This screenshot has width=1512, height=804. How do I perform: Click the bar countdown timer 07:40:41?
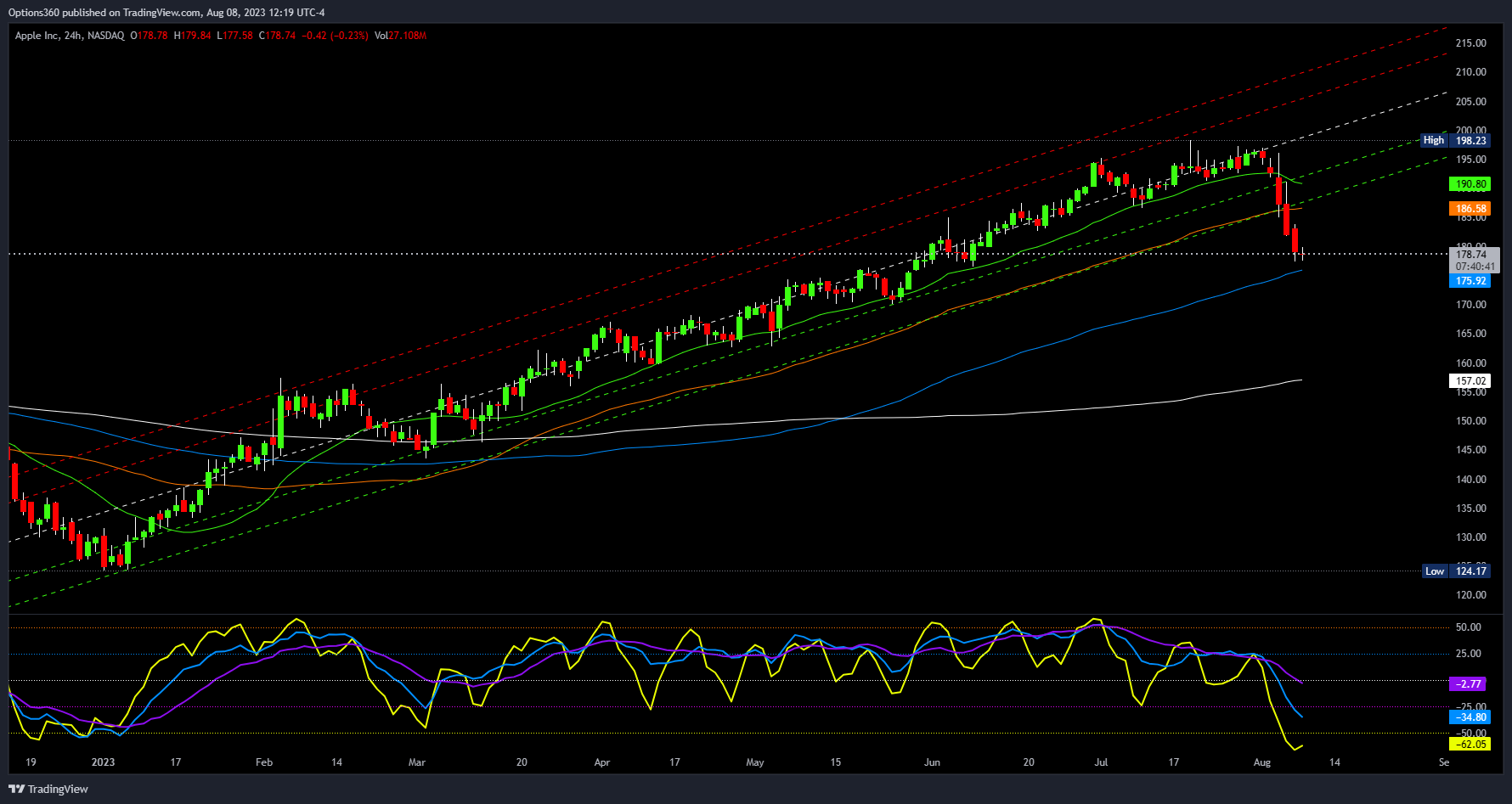(x=1475, y=266)
